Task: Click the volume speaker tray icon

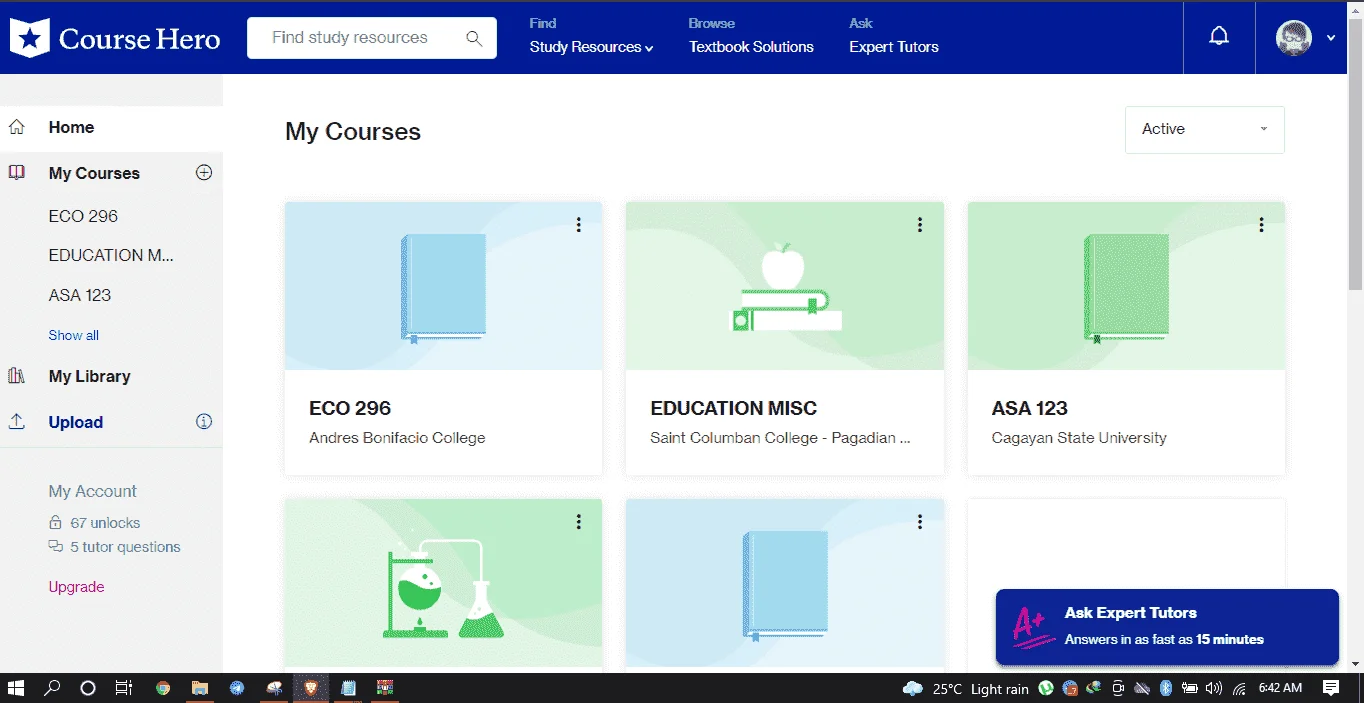Action: (x=1214, y=688)
